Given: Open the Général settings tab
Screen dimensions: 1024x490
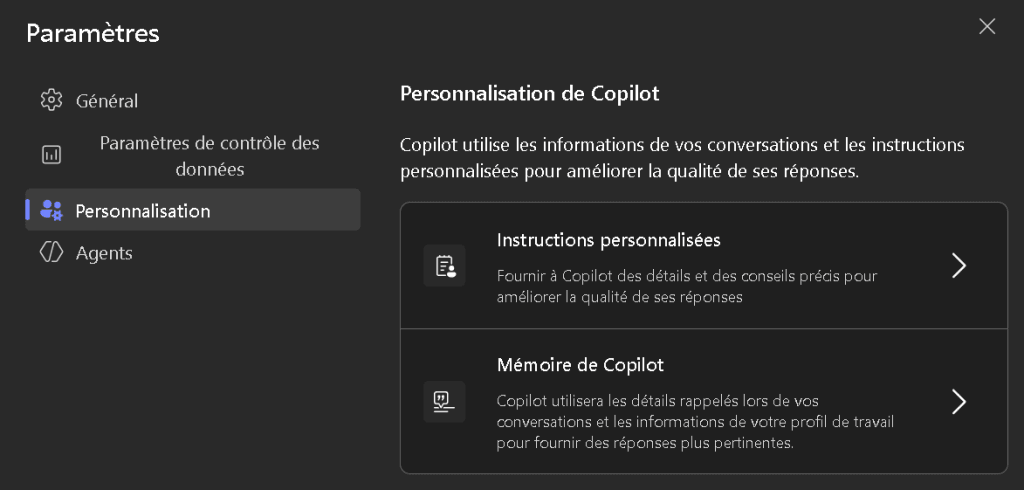Looking at the screenshot, I should [107, 101].
